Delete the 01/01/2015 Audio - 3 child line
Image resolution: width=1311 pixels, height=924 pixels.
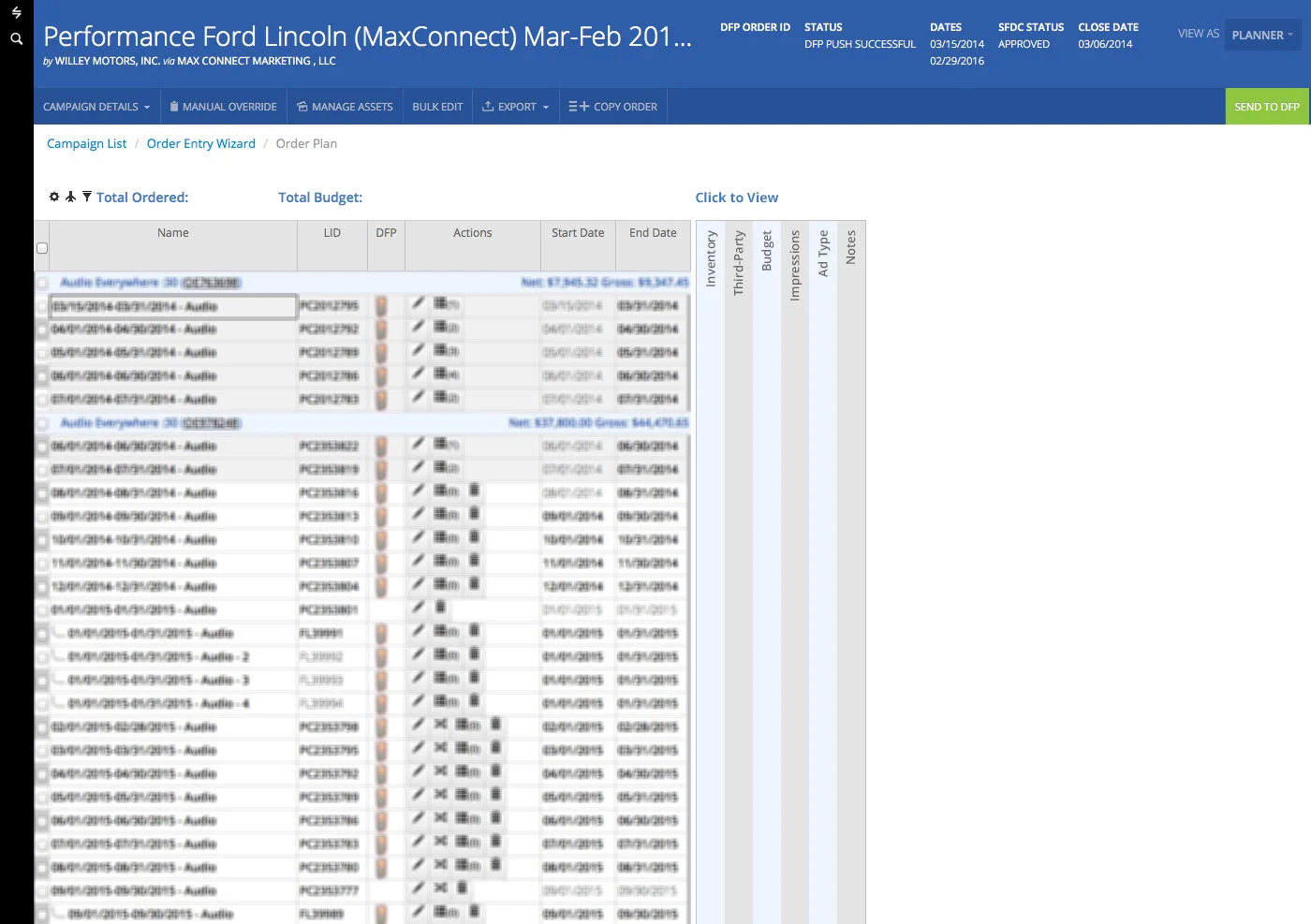pos(474,677)
